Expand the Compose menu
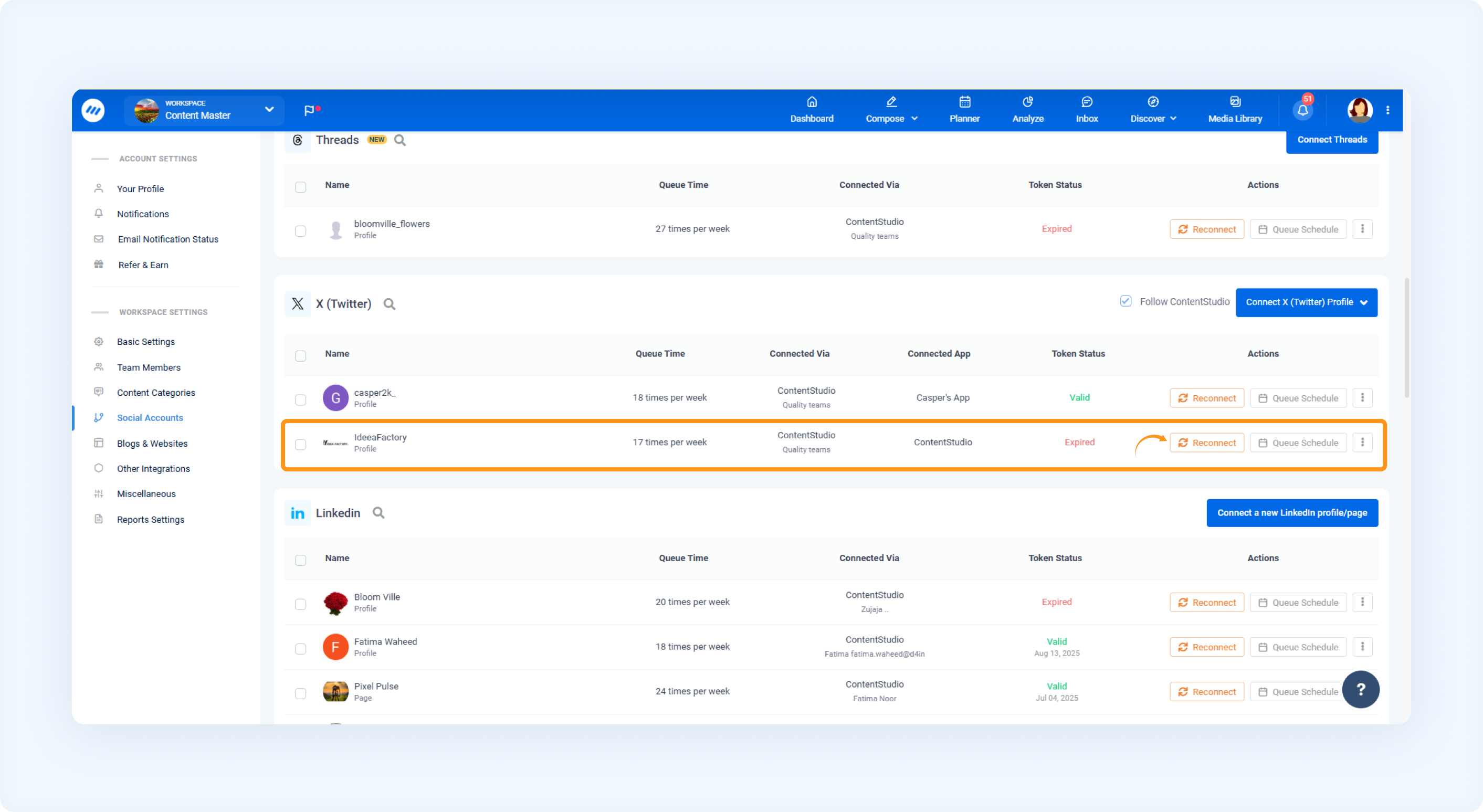 tap(891, 109)
